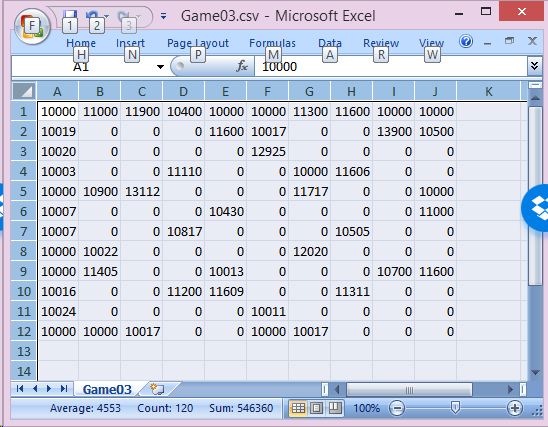548x427 pixels.
Task: Click previous sheet navigation arrow
Action: coord(35,389)
